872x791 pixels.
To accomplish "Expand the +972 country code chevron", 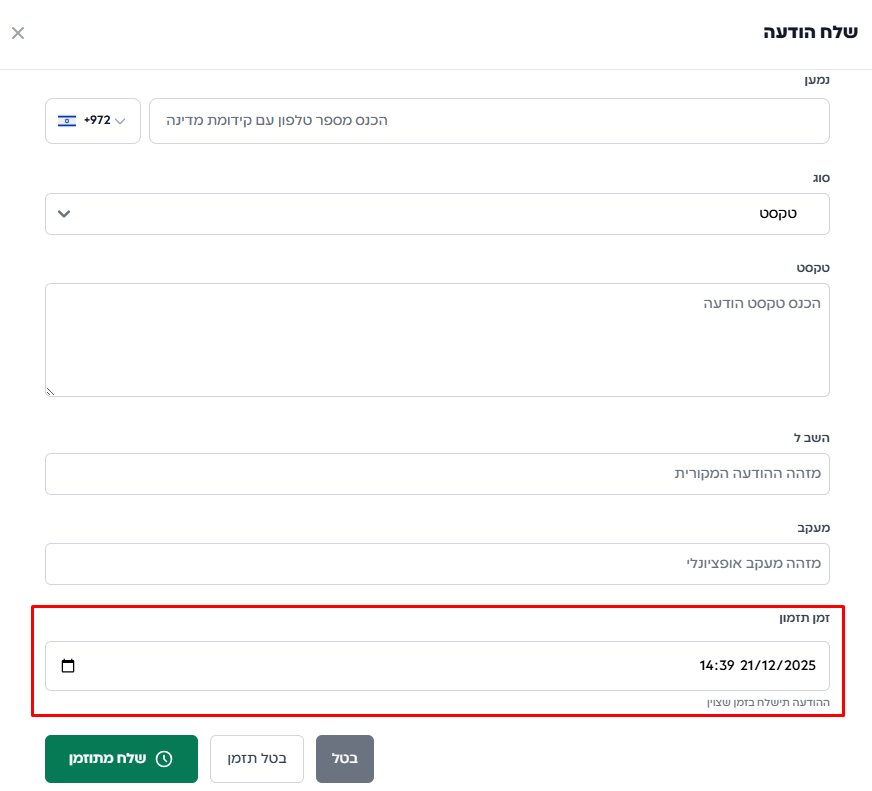I will coord(121,121).
